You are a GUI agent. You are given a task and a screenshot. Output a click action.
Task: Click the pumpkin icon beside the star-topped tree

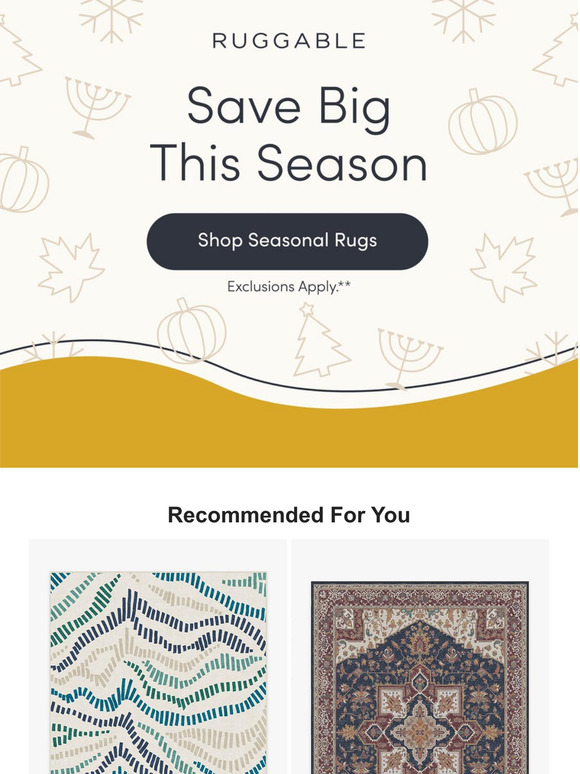tap(192, 330)
